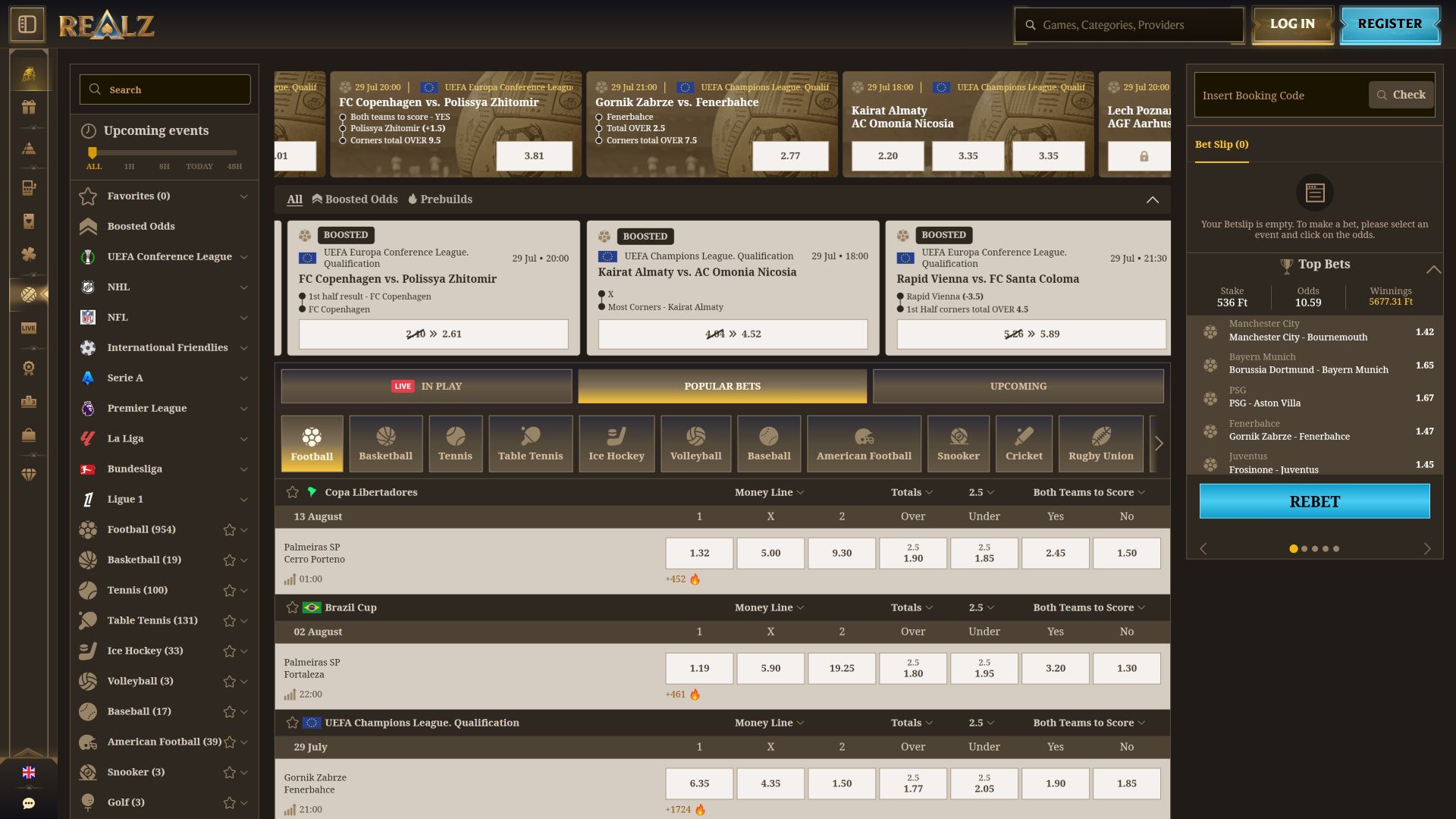The width and height of the screenshot is (1456, 819).
Task: Star Table Tennis (131) as favorite
Action: [229, 621]
